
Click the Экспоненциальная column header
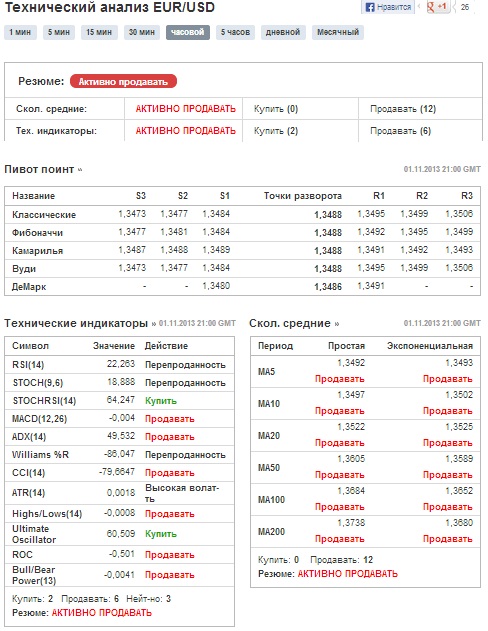pos(430,346)
